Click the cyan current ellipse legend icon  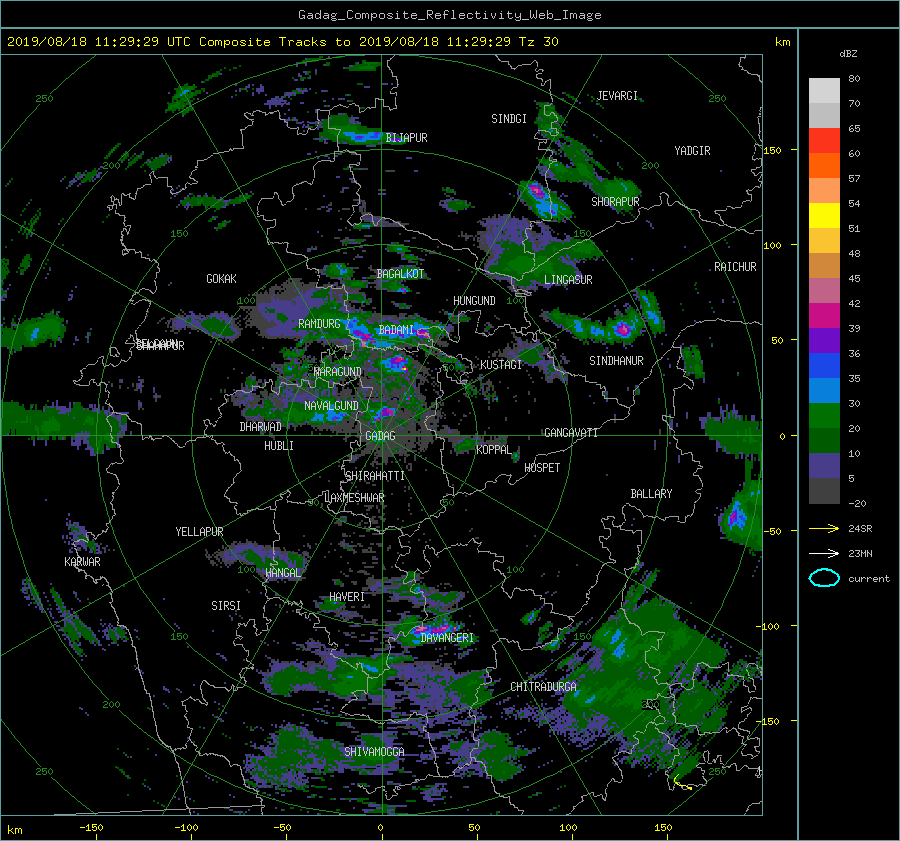click(x=824, y=578)
